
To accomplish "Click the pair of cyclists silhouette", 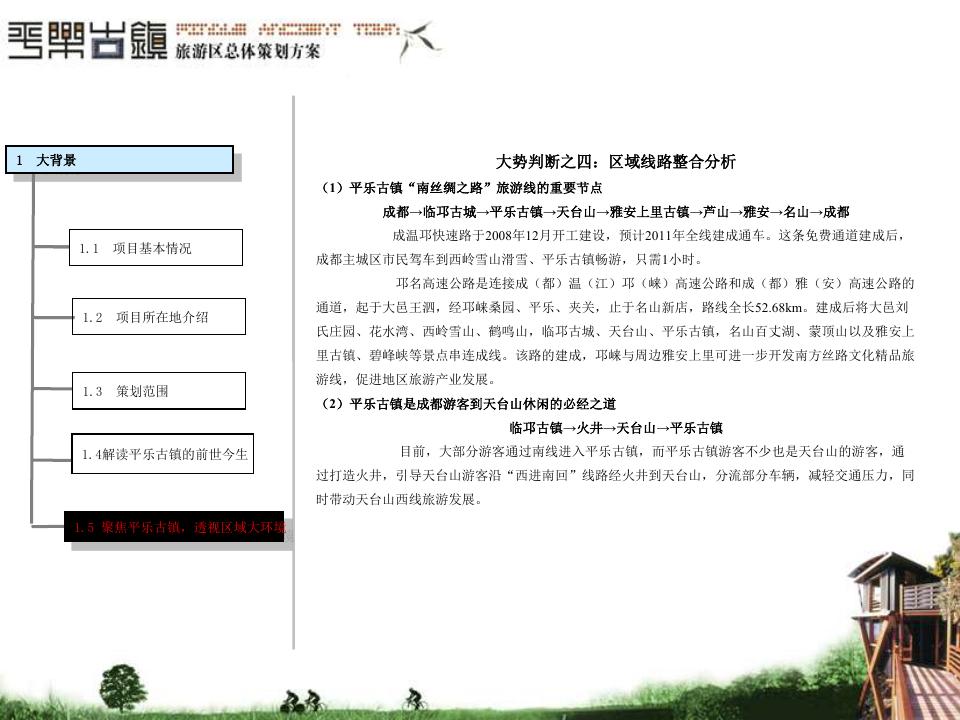I will point(301,699).
